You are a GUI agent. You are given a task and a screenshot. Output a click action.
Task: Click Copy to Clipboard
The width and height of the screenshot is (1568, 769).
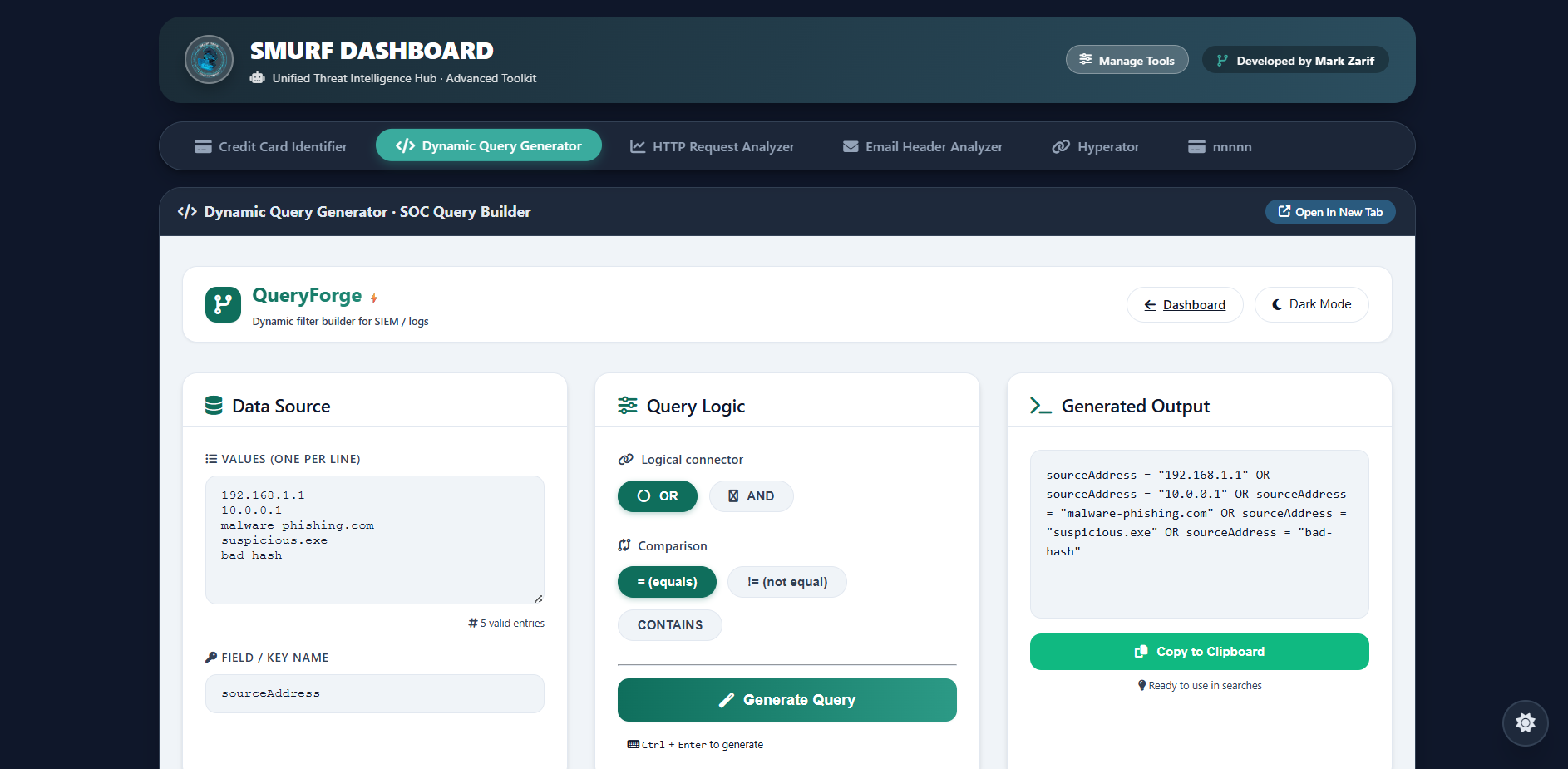point(1200,652)
